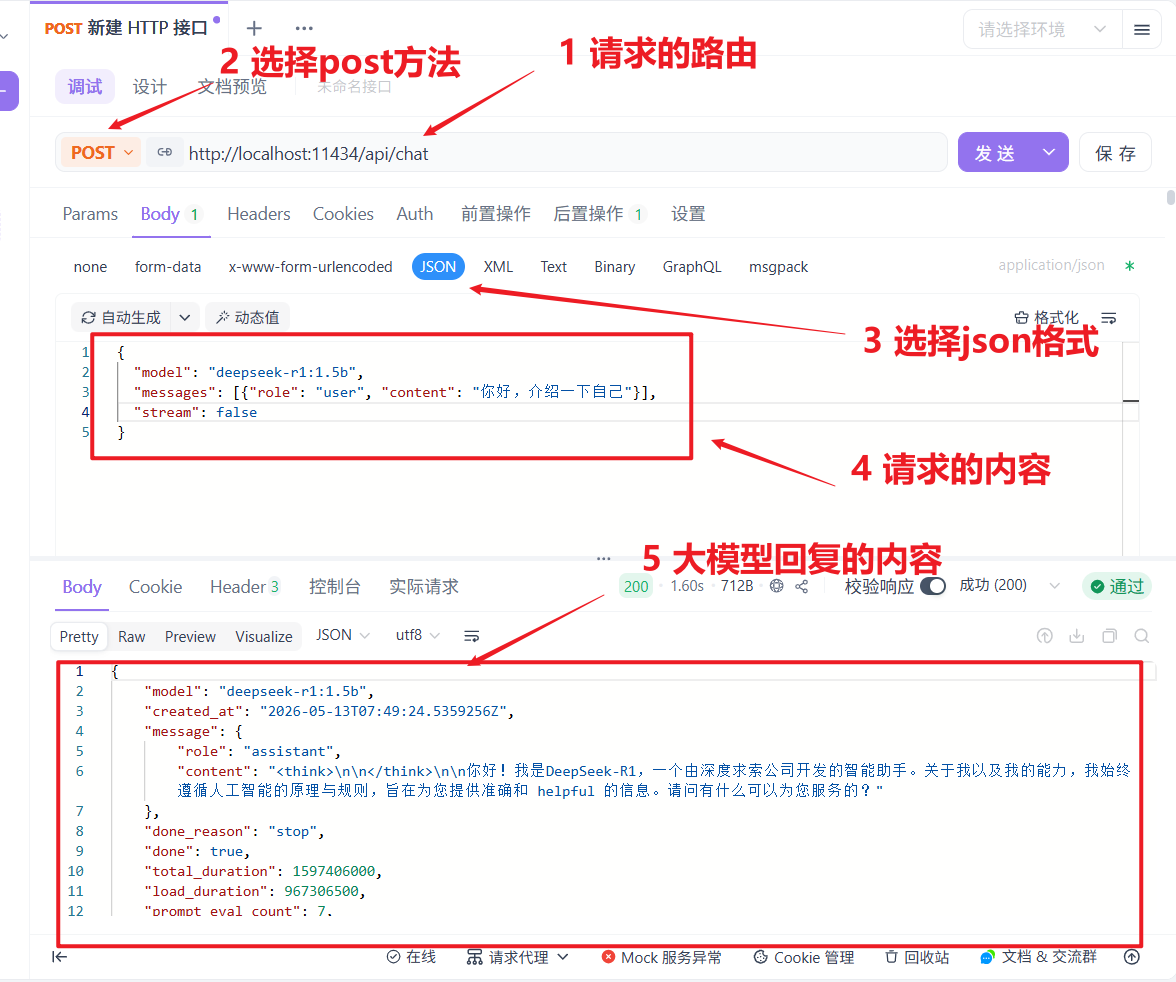
Task: Select the msgpack body type
Action: click(778, 267)
